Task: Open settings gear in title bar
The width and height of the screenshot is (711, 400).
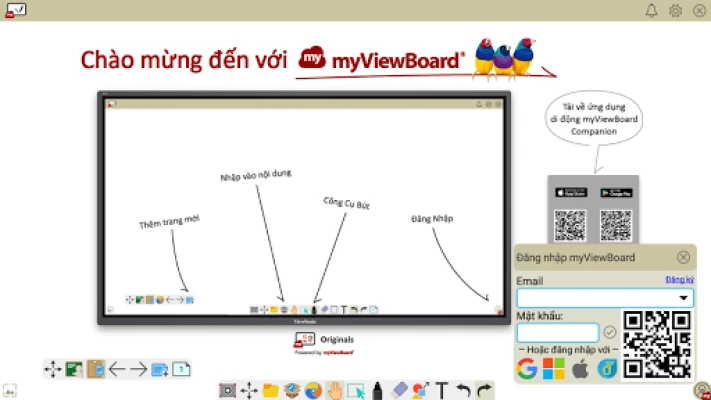Action: pos(675,10)
